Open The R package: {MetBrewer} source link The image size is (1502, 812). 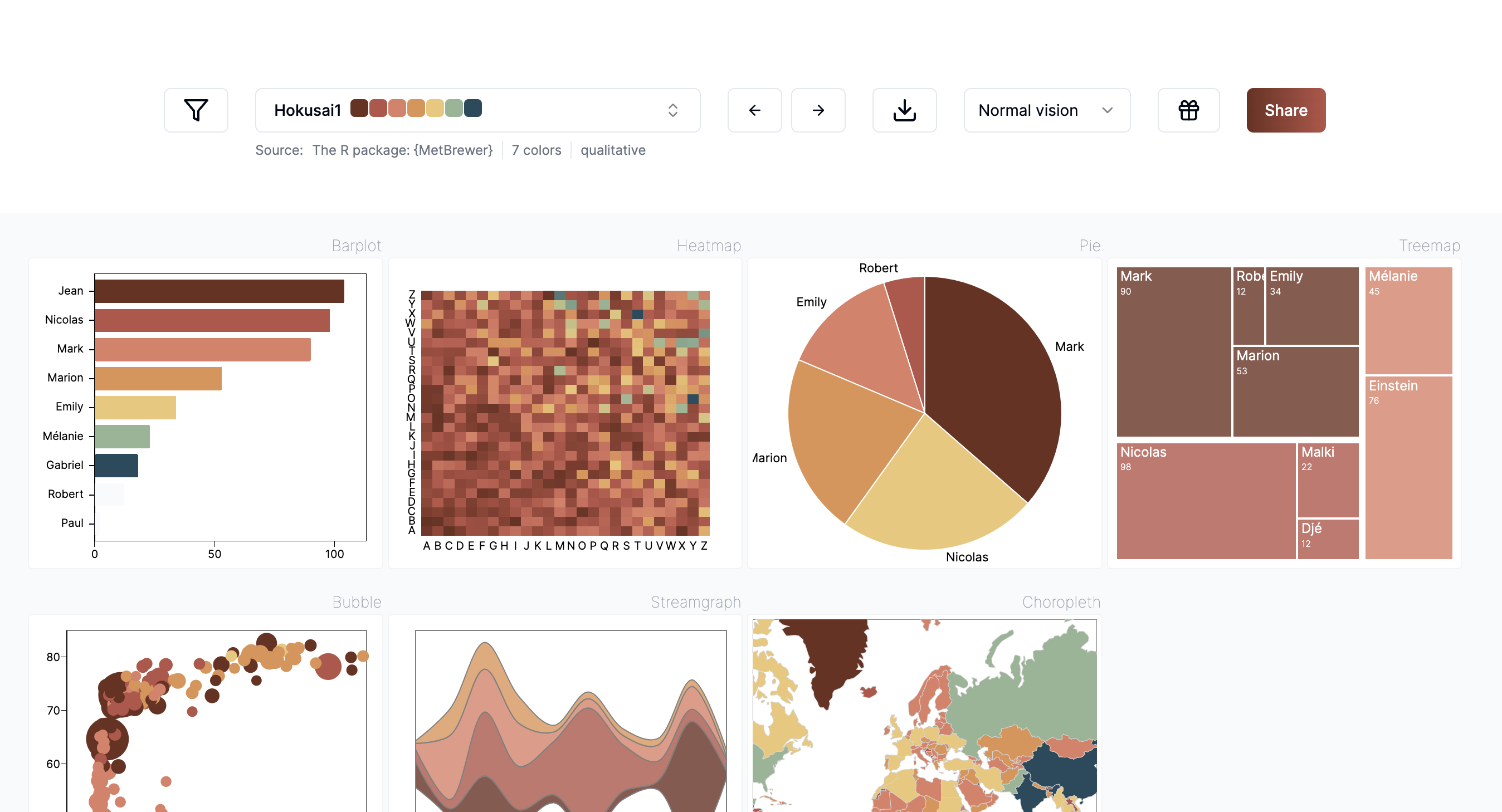[x=402, y=150]
